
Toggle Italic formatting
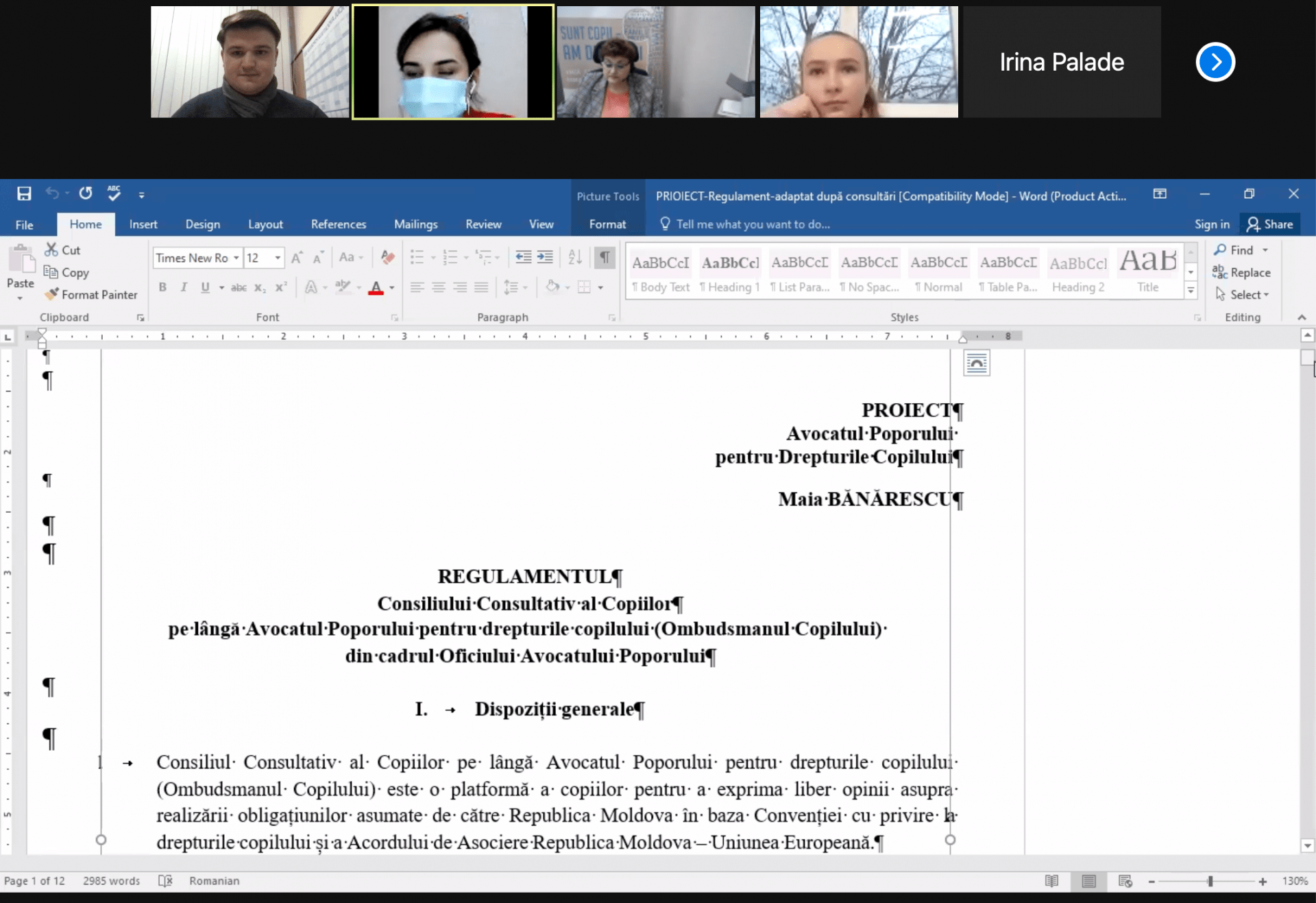click(184, 287)
